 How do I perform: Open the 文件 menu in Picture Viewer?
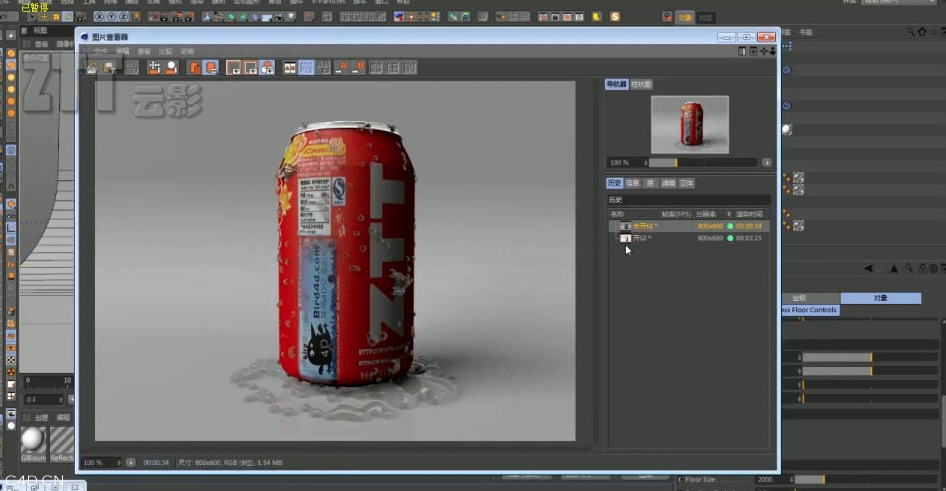point(101,51)
